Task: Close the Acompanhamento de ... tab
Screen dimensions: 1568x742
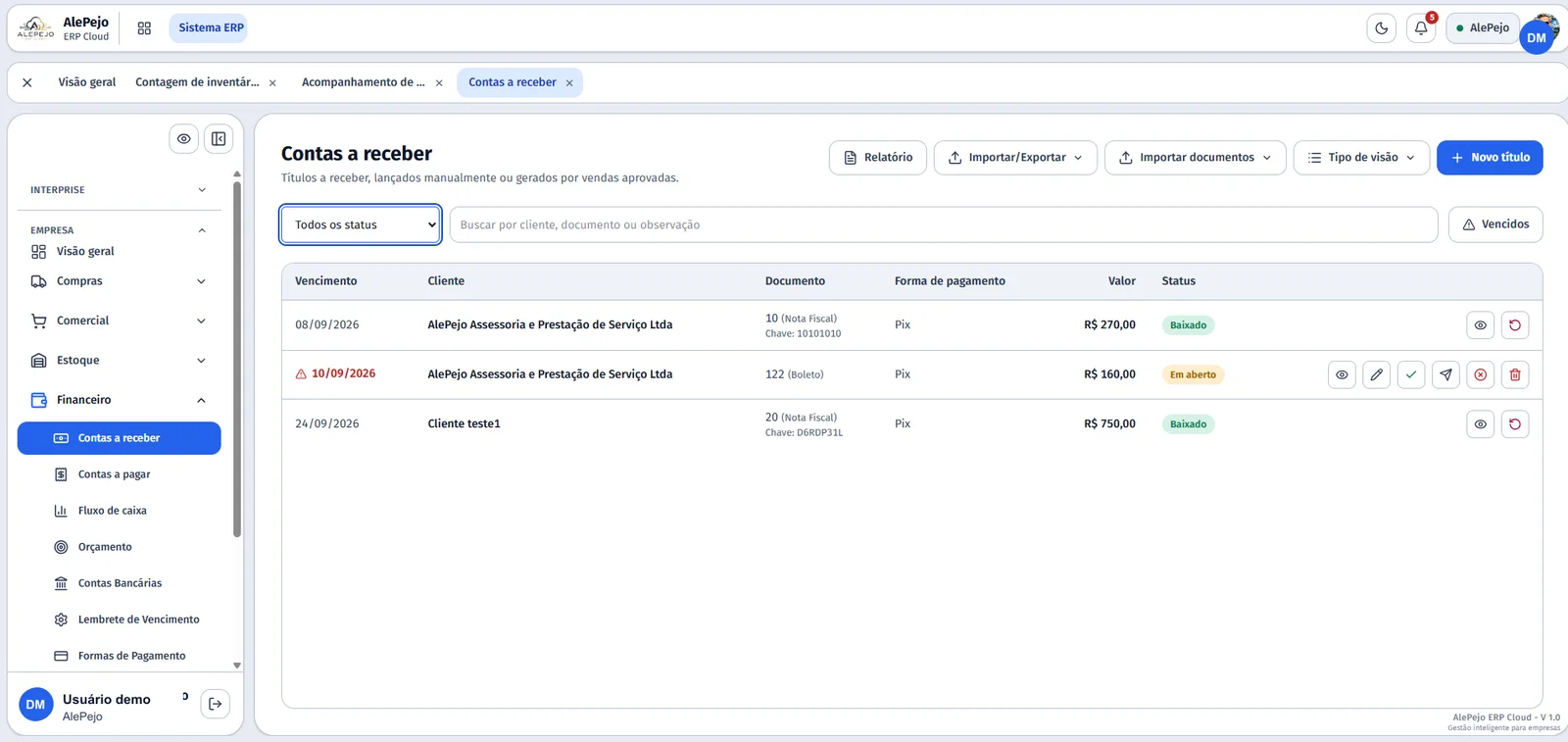Action: (439, 83)
